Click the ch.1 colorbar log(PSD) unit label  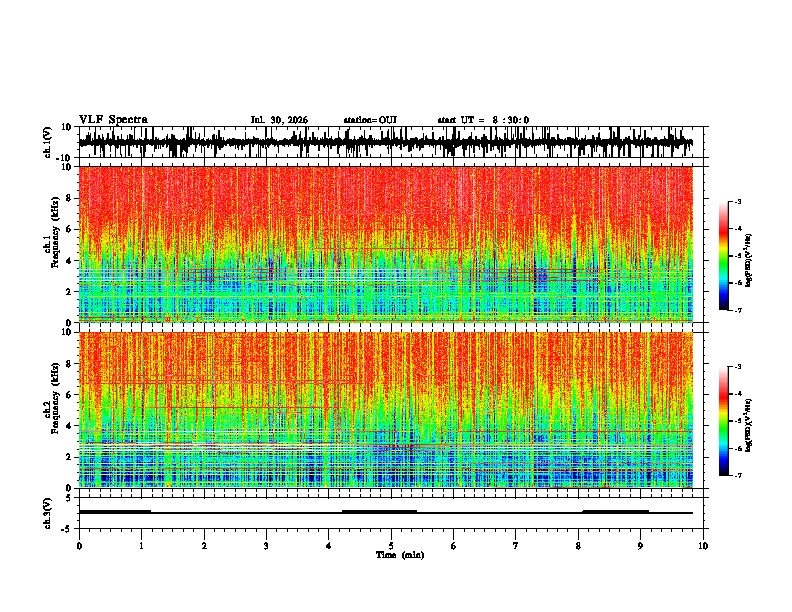coord(750,261)
